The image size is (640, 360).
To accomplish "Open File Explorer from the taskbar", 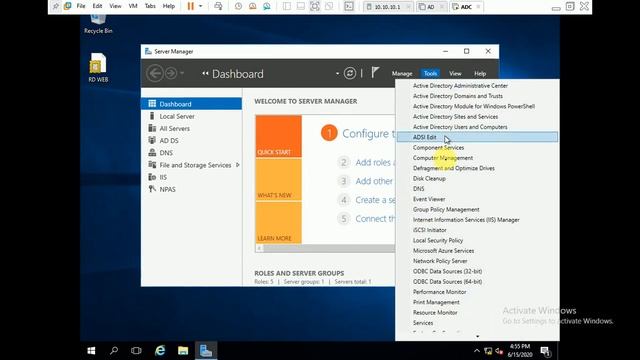I will [183, 351].
